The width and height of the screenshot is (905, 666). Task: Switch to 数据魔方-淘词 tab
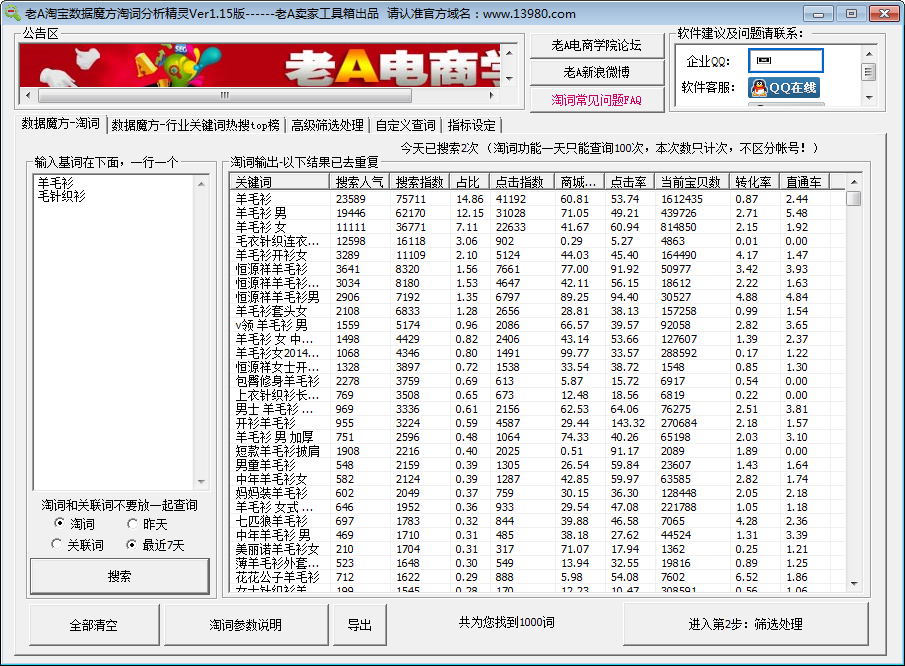click(x=61, y=124)
